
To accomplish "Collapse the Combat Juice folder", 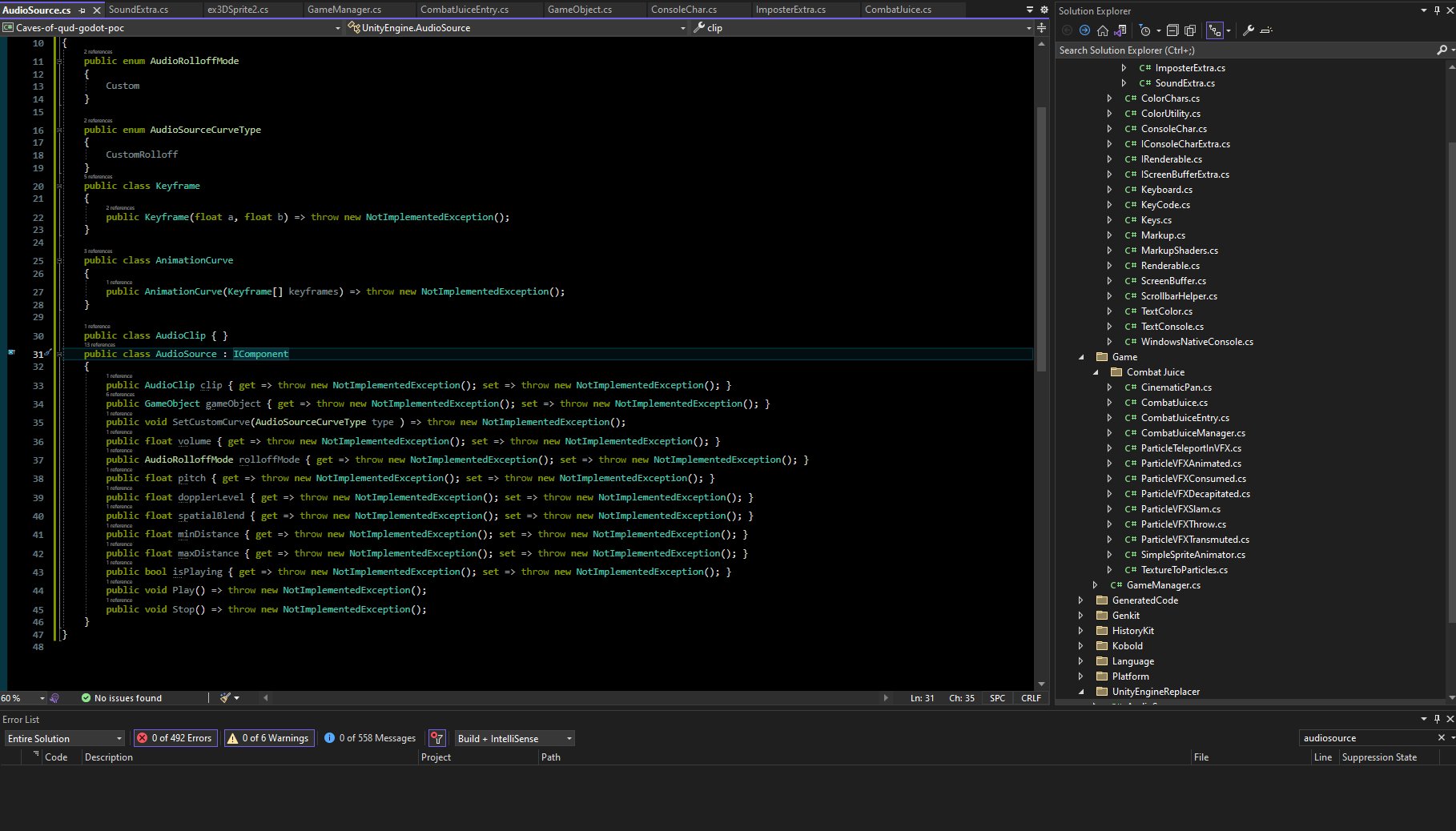I will coord(1096,372).
